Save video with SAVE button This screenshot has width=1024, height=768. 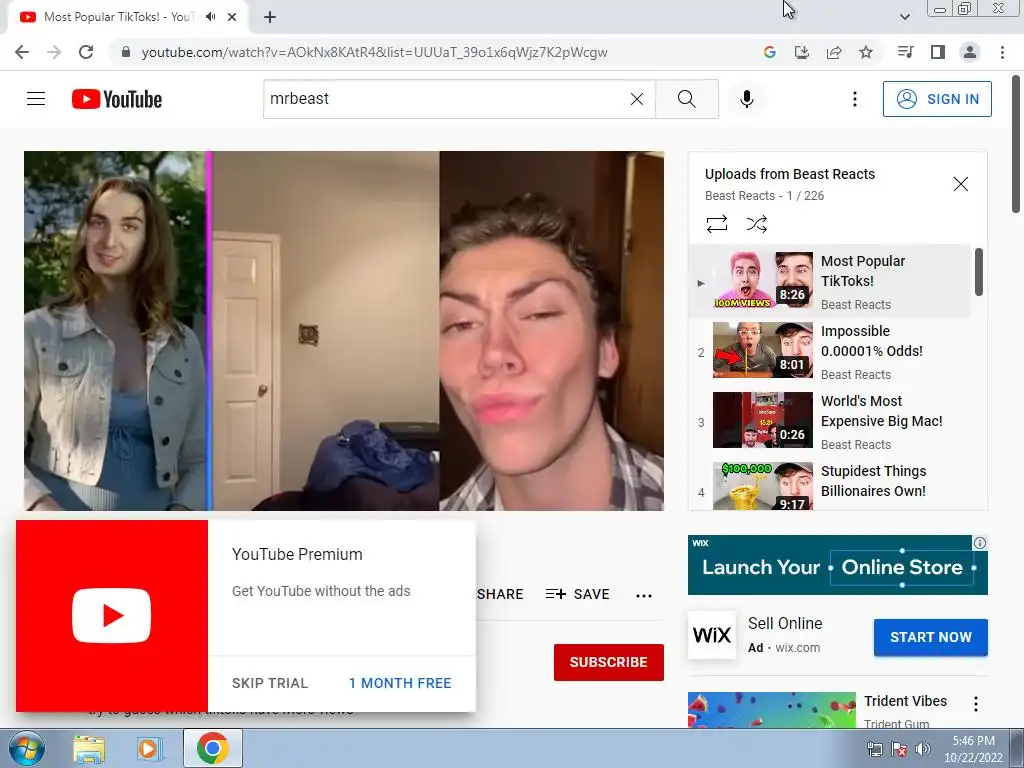tap(577, 594)
